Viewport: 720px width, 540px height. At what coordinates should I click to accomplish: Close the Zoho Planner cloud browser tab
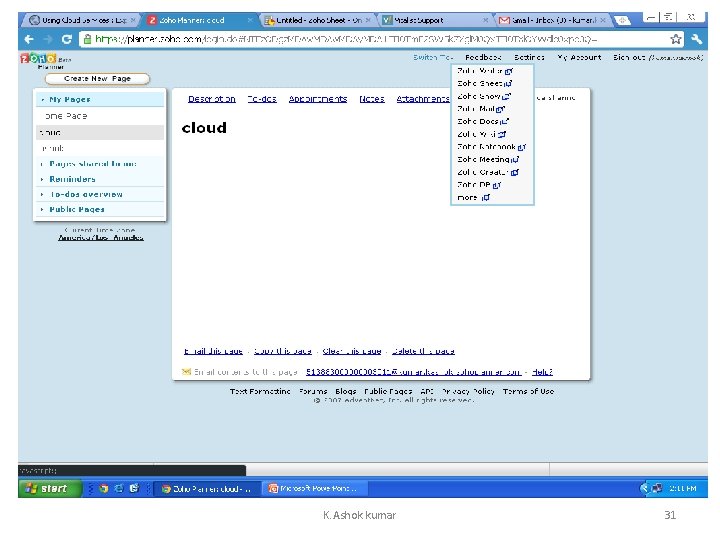250,20
